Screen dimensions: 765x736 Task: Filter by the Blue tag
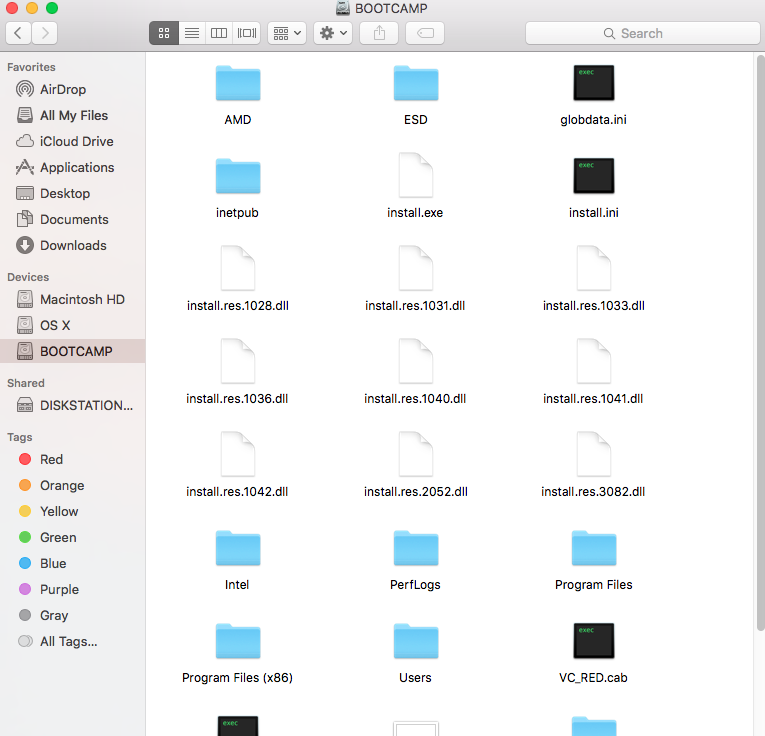(73, 563)
